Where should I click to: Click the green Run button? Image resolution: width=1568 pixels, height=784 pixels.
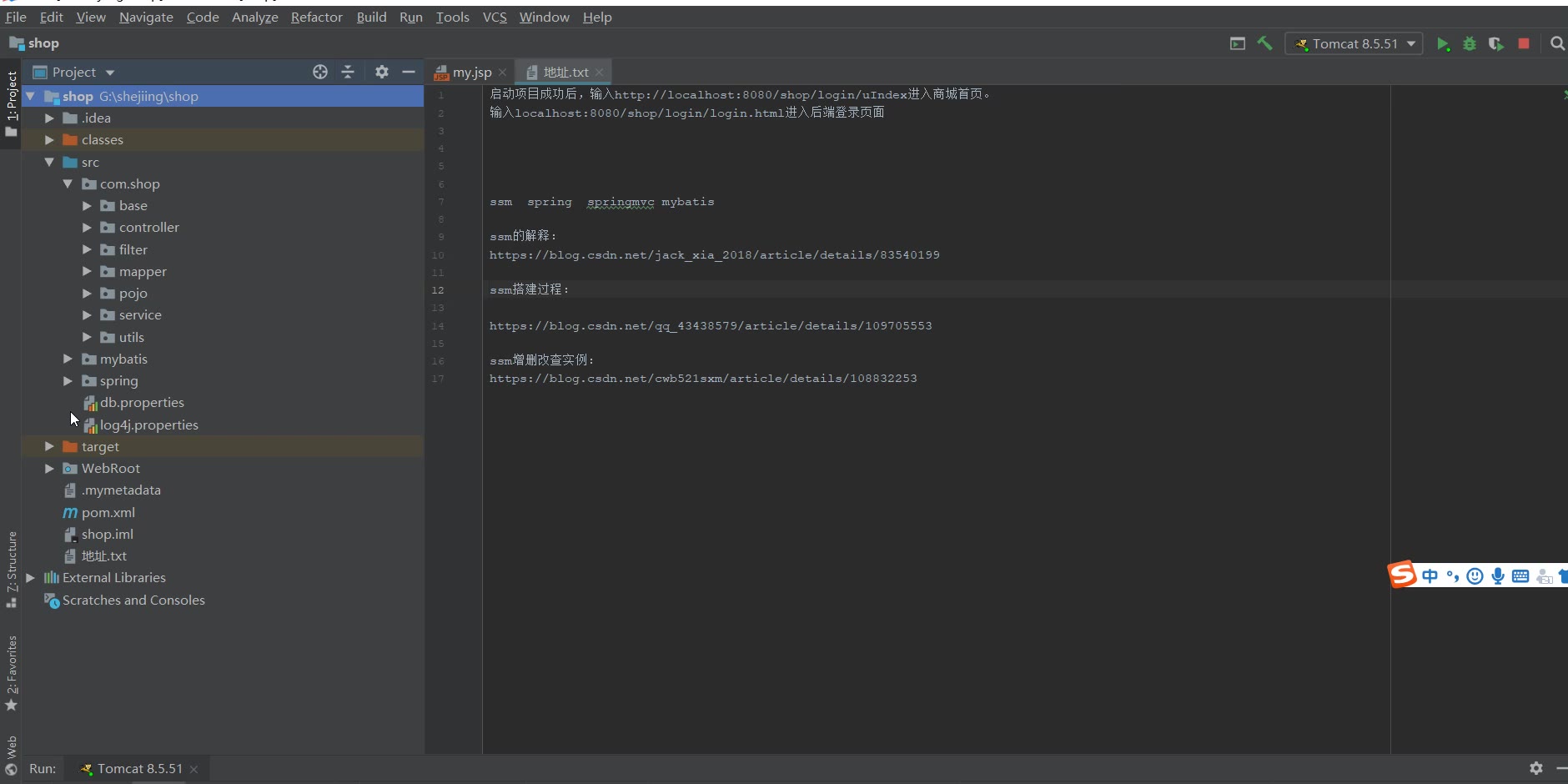pos(1443,44)
